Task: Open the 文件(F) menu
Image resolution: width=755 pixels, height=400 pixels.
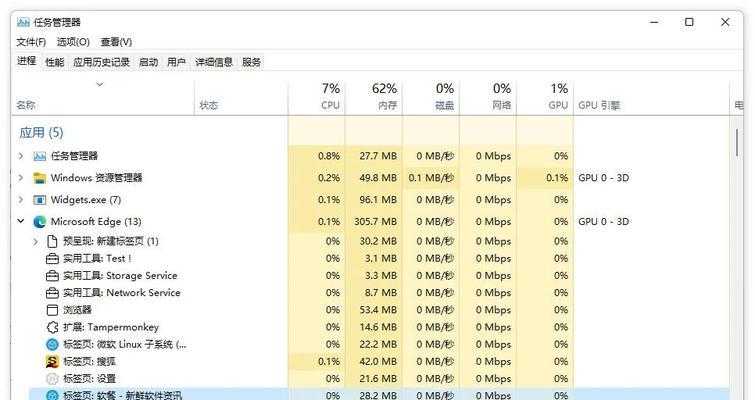Action: coord(31,42)
